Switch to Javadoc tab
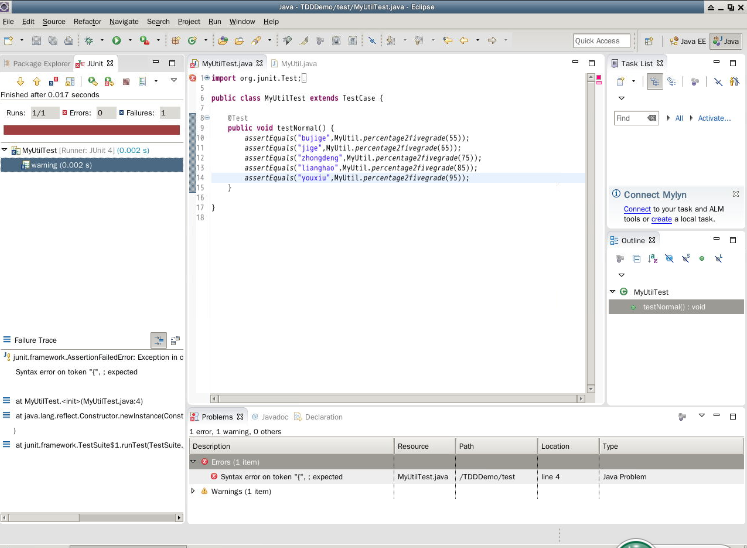The width and height of the screenshot is (747, 548). click(x=270, y=417)
